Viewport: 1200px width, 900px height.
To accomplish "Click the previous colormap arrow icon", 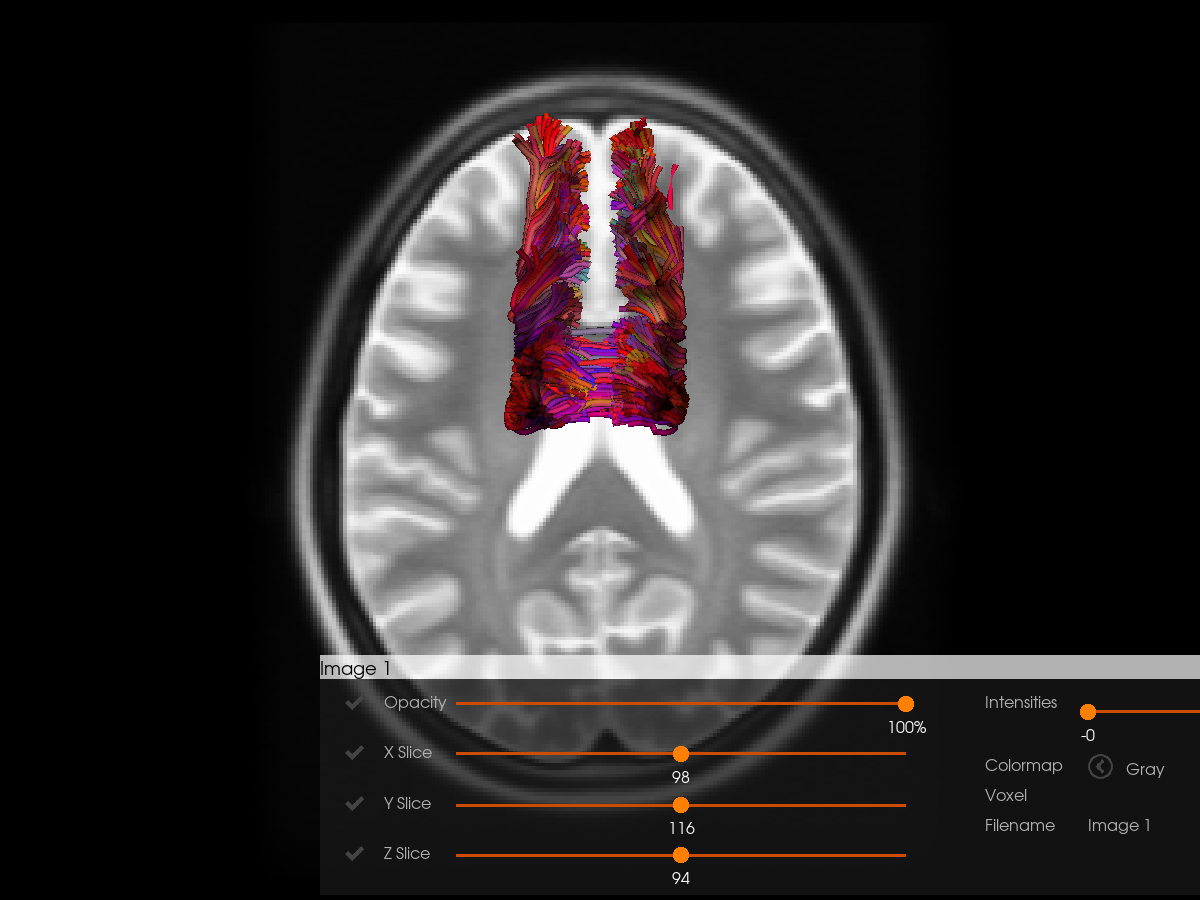I will 1100,767.
